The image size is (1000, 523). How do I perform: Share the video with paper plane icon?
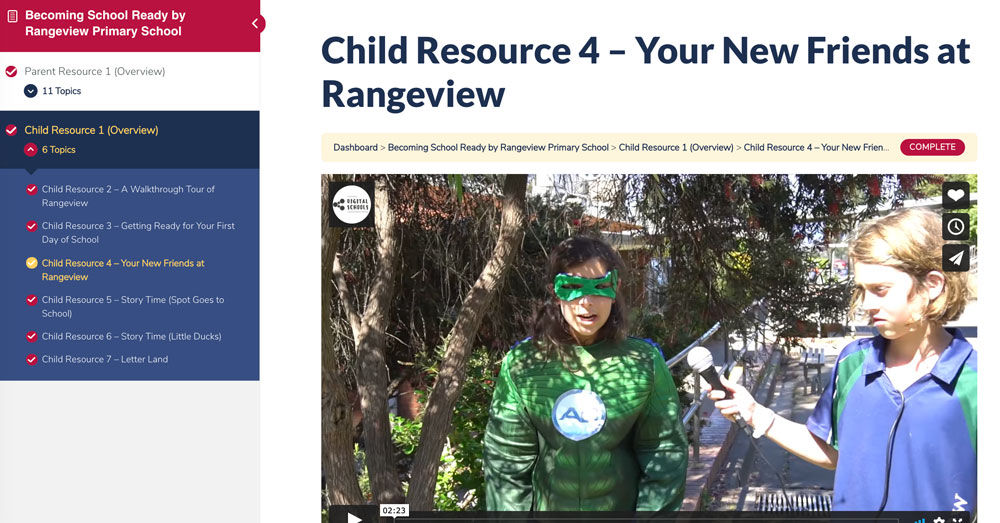(x=955, y=258)
